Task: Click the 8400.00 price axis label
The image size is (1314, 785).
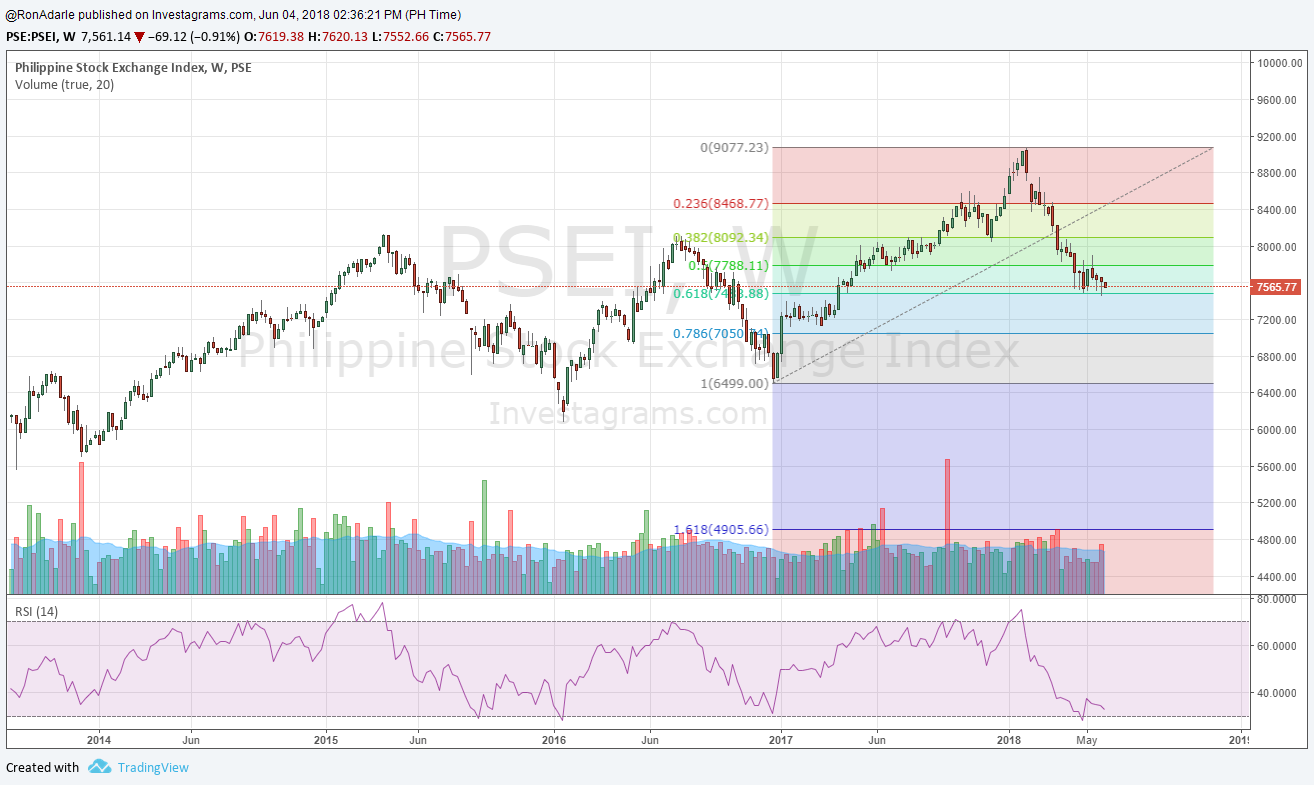Action: 1277,210
